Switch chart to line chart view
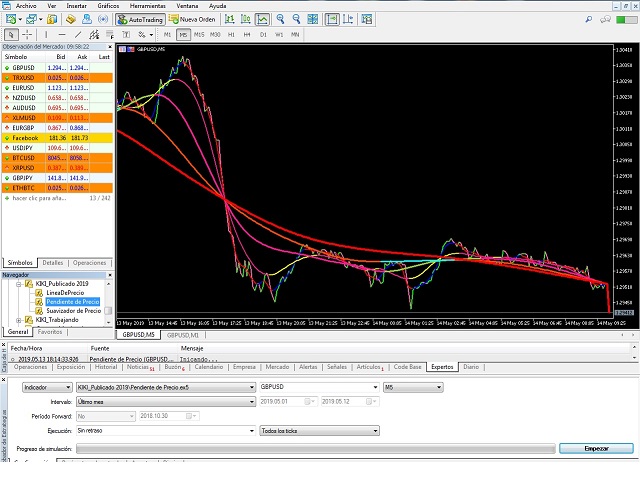 tap(262, 19)
